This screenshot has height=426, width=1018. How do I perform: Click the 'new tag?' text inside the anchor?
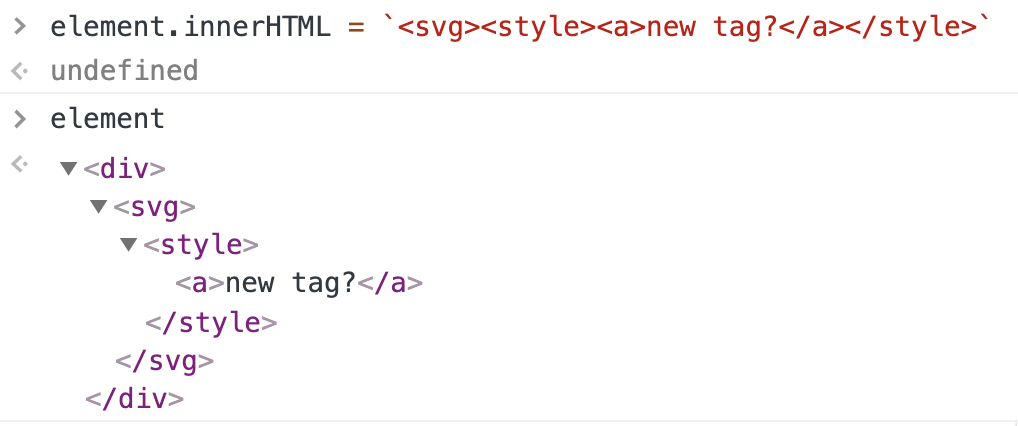coord(291,283)
